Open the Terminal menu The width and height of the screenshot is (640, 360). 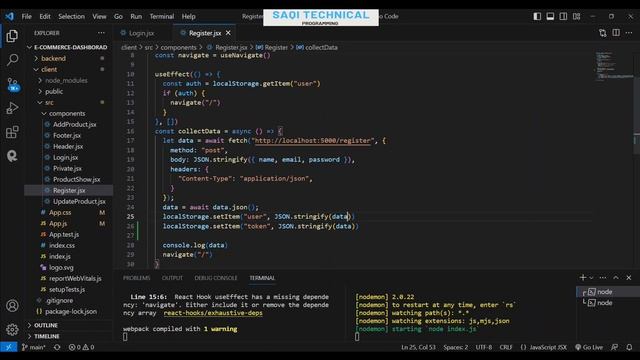[x=162, y=16]
